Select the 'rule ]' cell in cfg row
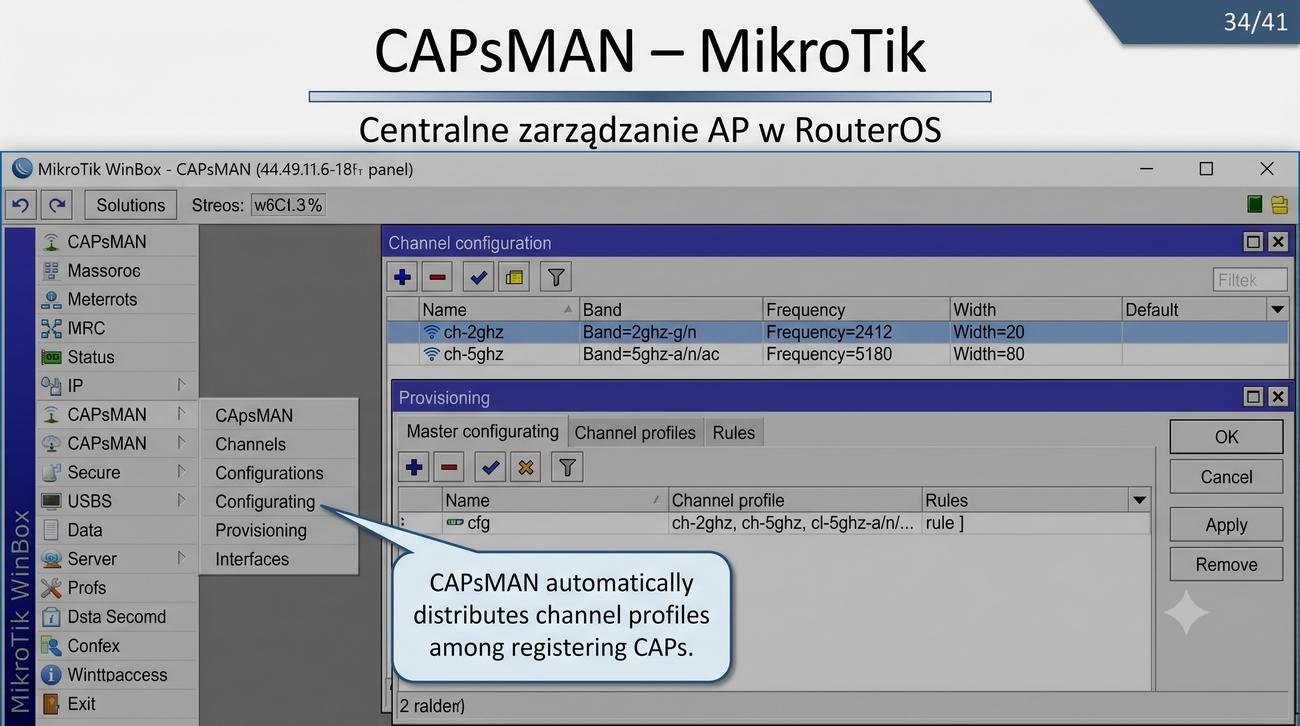1300x726 pixels. (1035, 523)
